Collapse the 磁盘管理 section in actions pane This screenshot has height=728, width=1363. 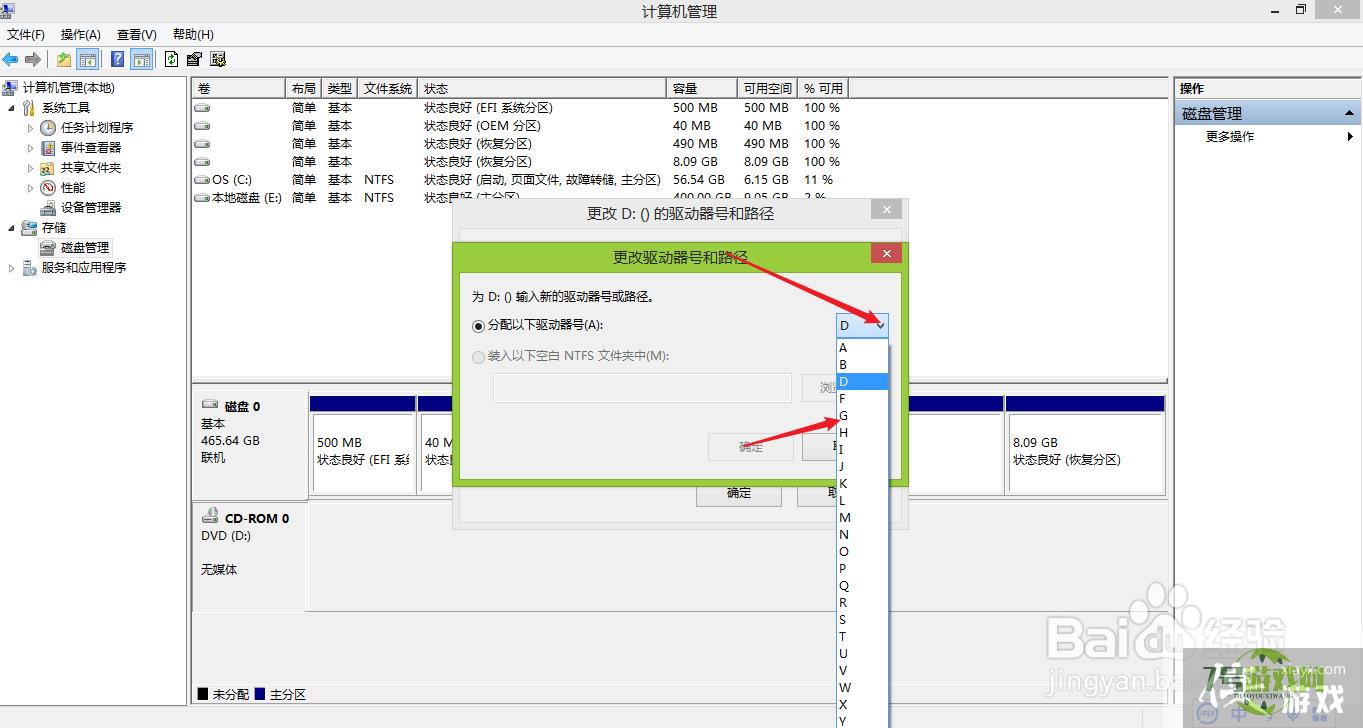tap(1350, 114)
